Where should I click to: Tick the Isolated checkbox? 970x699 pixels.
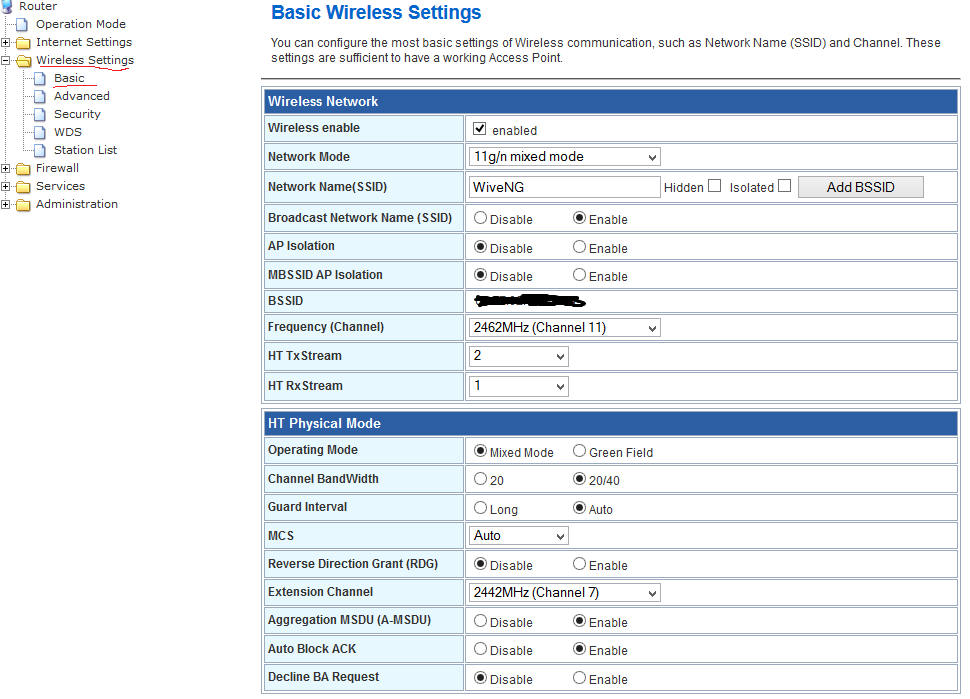(x=784, y=186)
